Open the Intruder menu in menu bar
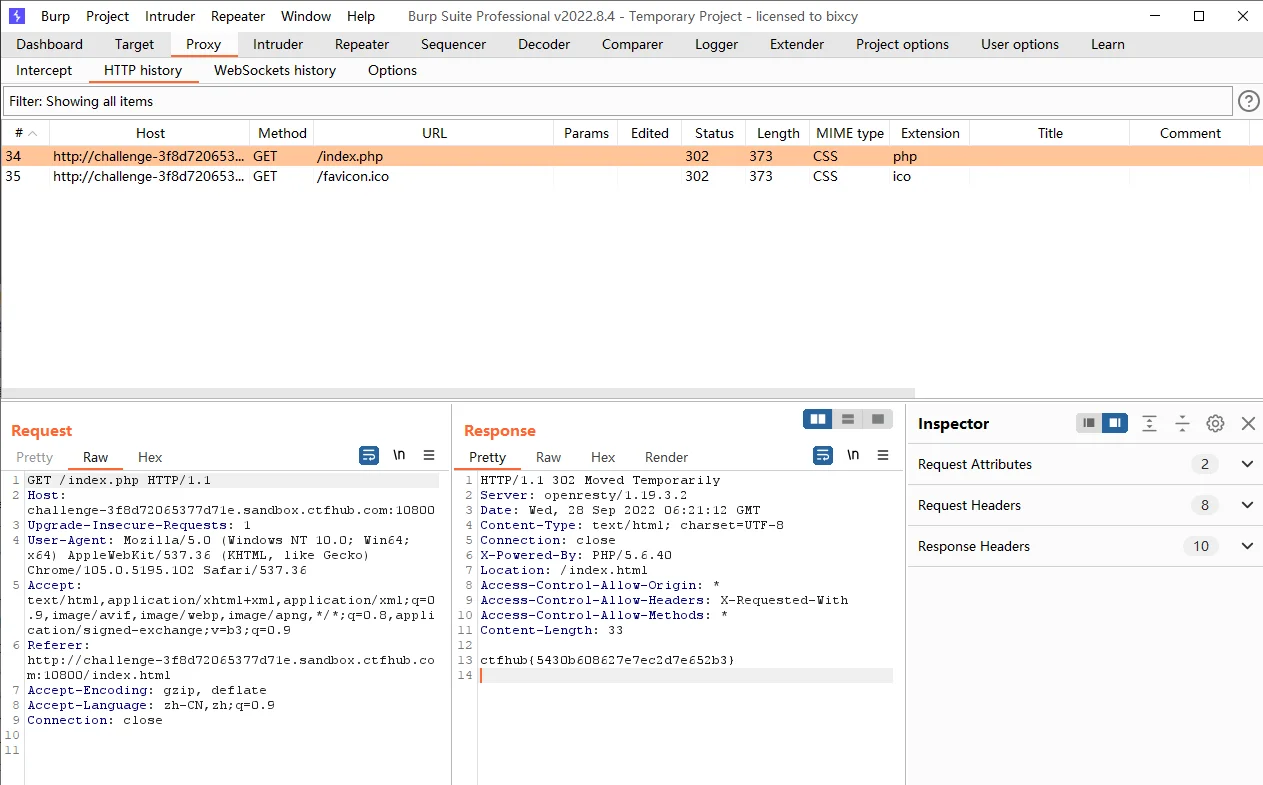The width and height of the screenshot is (1263, 785). (170, 16)
